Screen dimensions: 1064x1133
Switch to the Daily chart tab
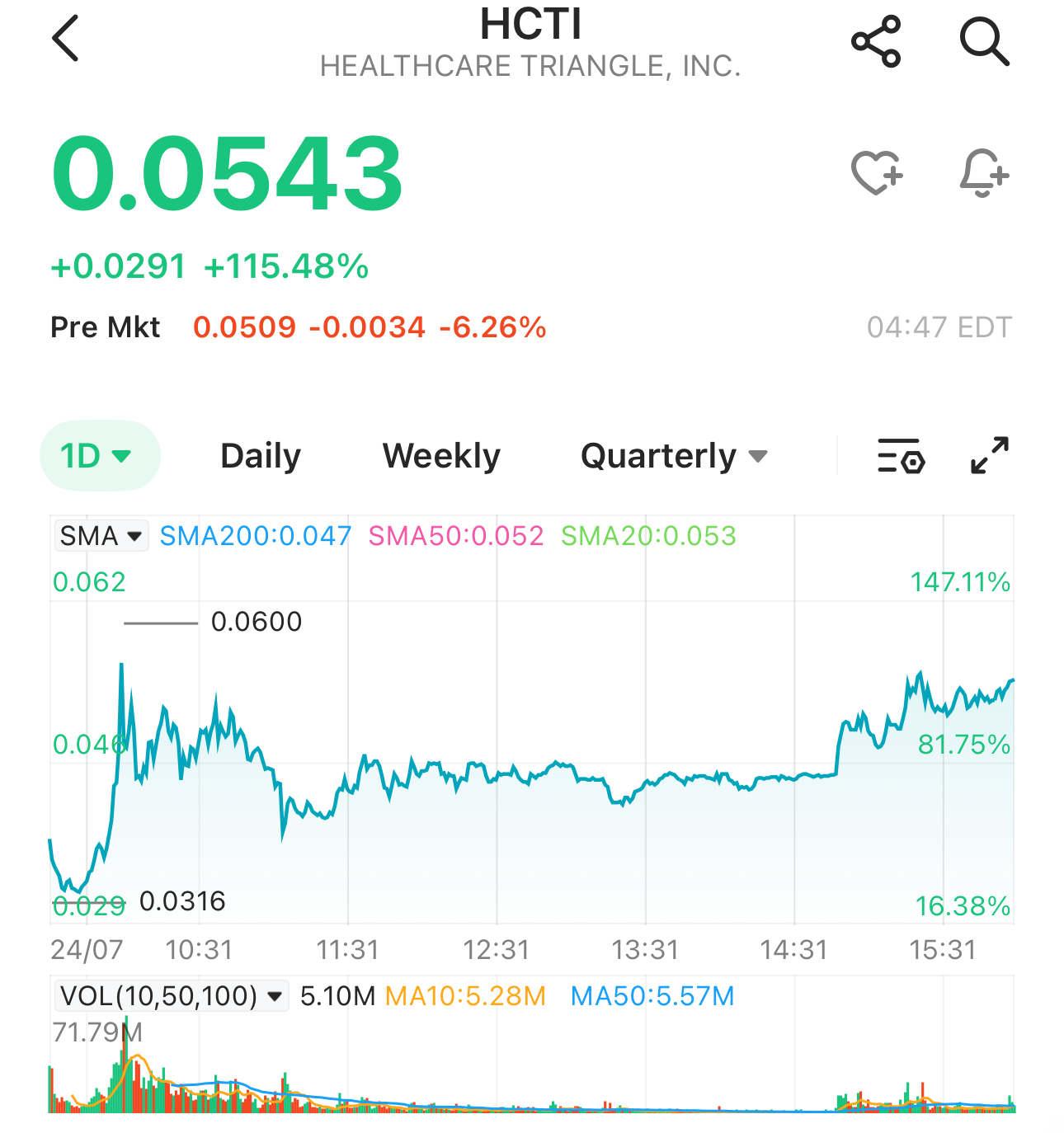coord(261,456)
